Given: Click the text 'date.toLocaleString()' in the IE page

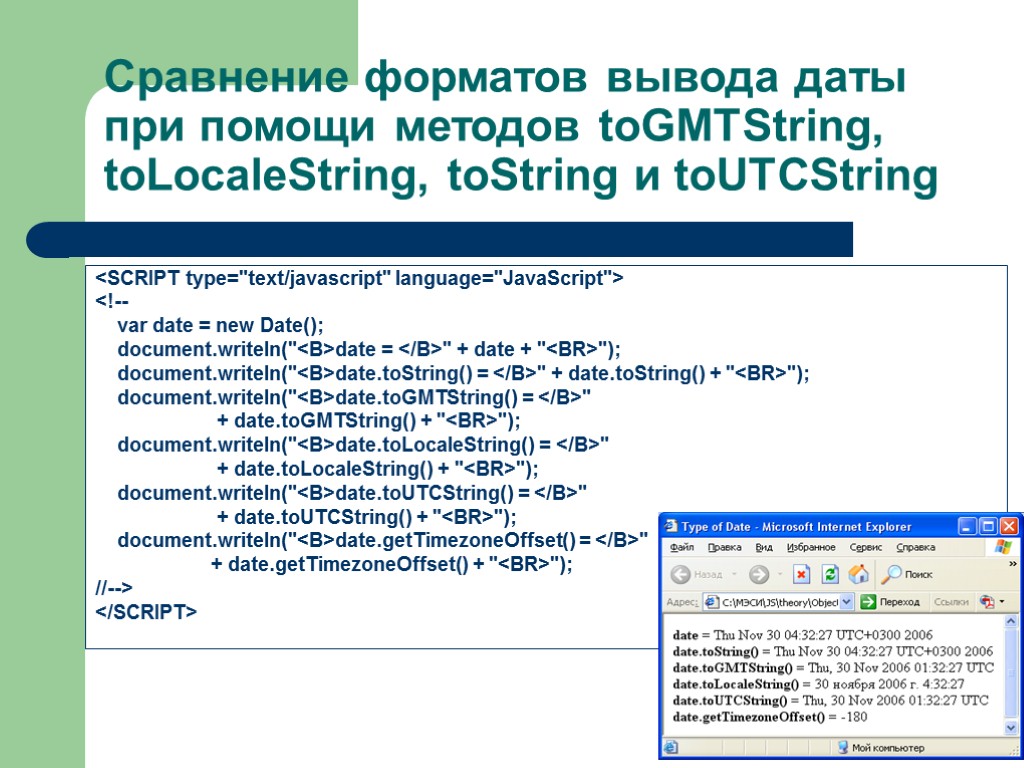Looking at the screenshot, I should point(736,684).
